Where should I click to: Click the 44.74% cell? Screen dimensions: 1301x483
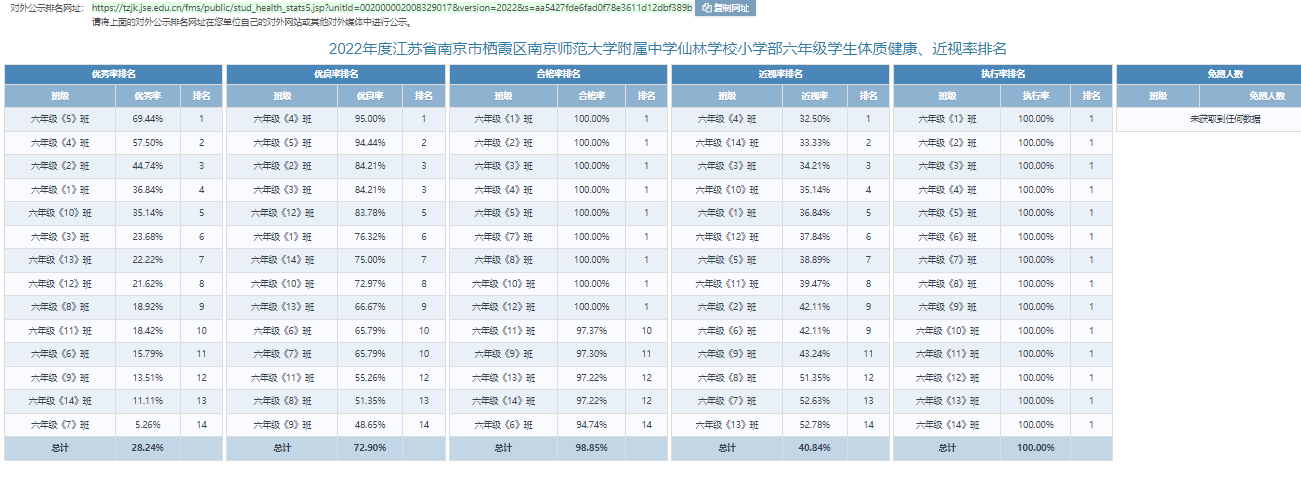147,166
